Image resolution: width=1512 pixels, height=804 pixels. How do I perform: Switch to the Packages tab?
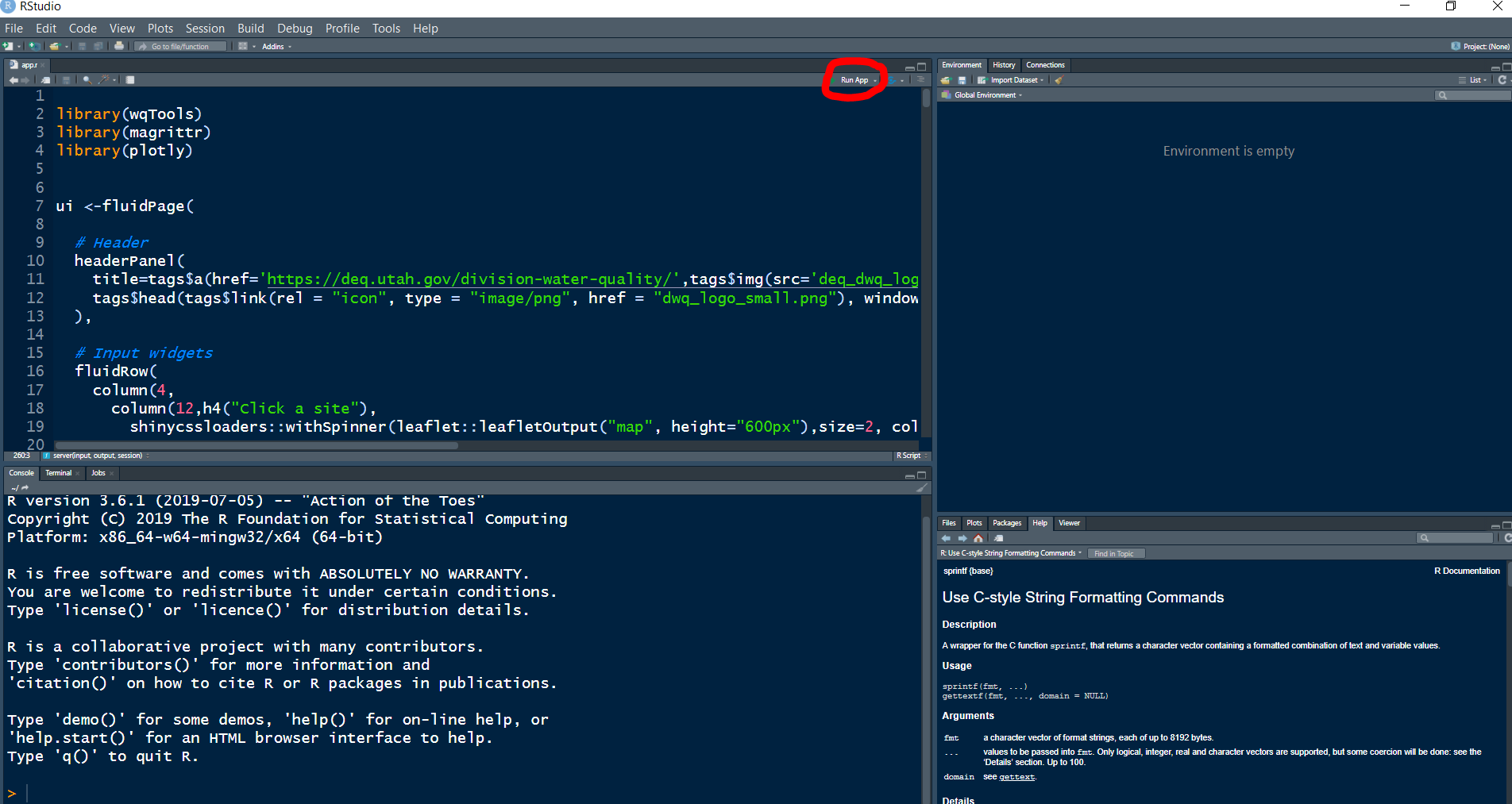click(x=1007, y=523)
